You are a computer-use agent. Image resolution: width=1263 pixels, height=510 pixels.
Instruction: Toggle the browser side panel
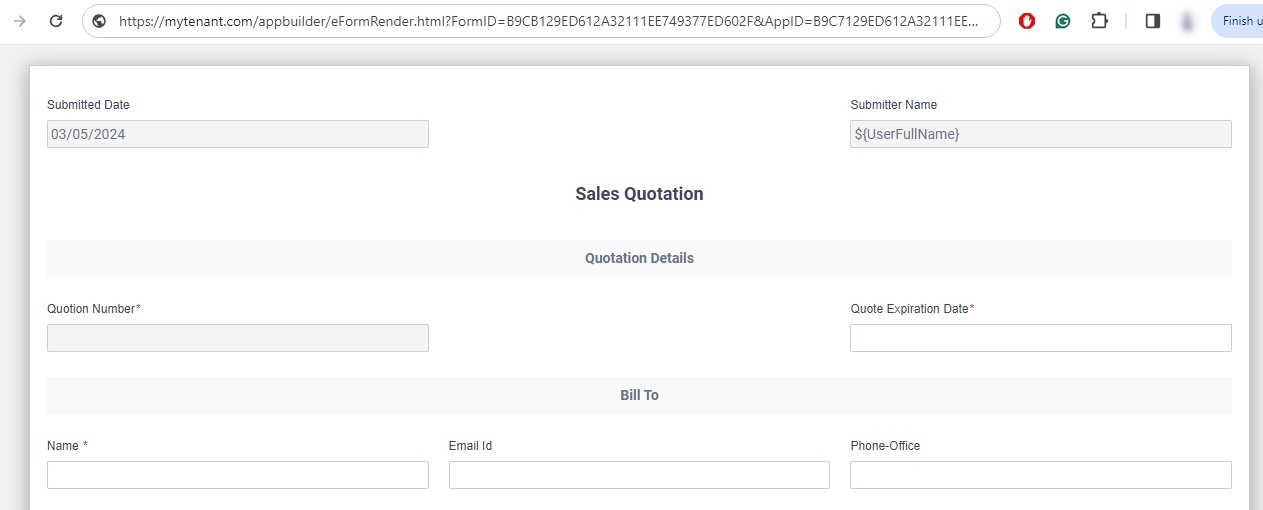pos(1153,21)
